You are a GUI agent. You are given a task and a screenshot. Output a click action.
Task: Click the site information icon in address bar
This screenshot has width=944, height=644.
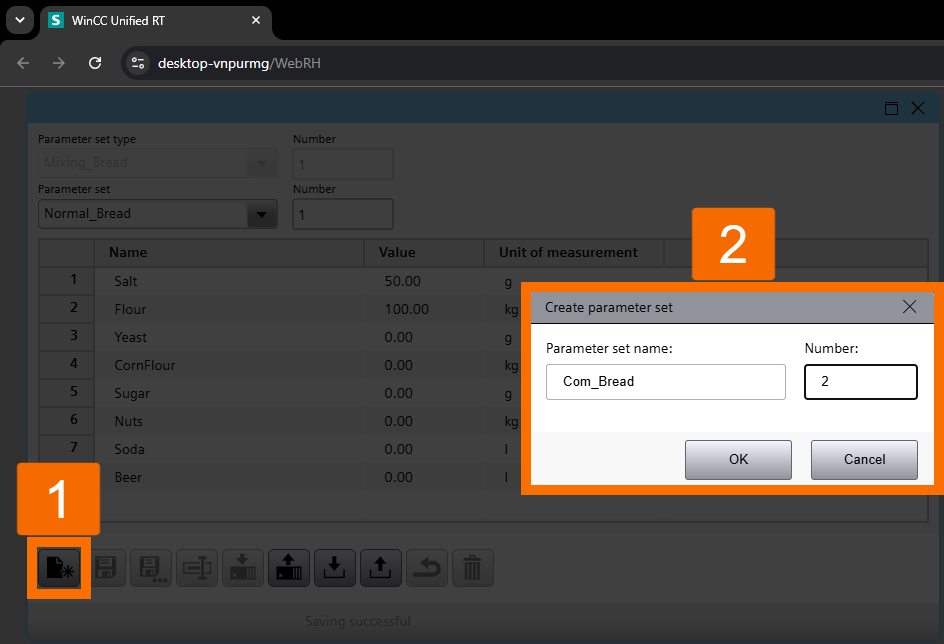(x=138, y=63)
